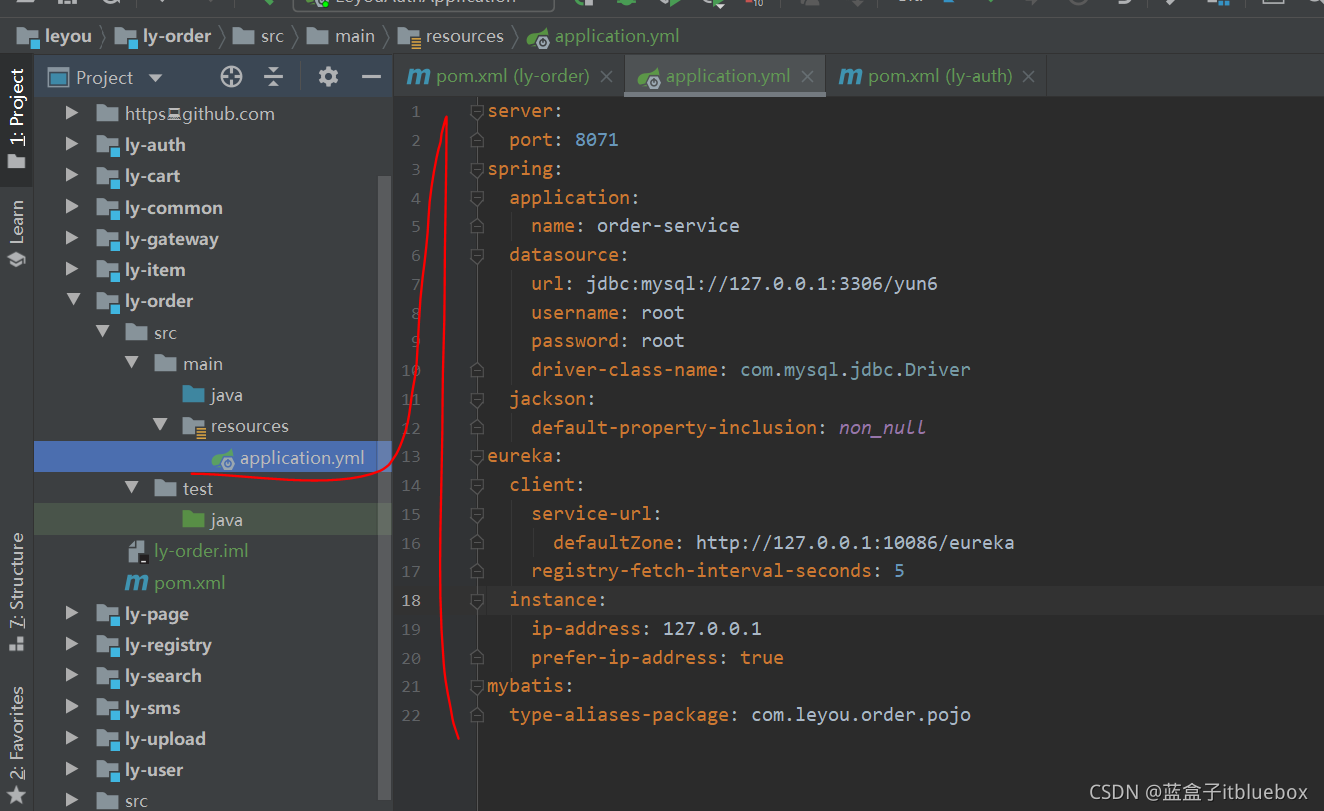Image resolution: width=1324 pixels, height=811 pixels.
Task: Fold the datasource block at line 6
Action: click(x=477, y=255)
